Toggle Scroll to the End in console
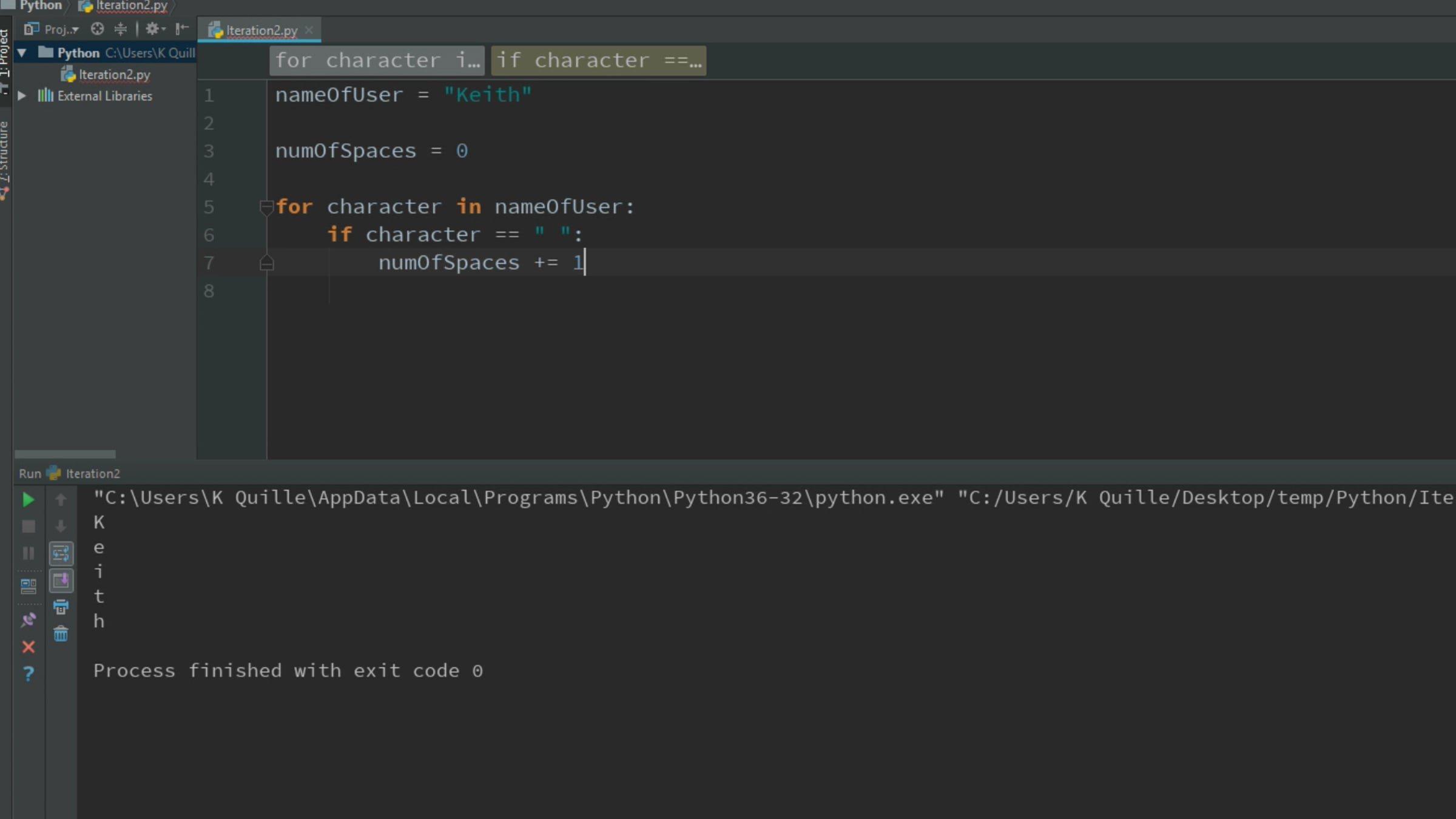Viewport: 1456px width, 819px height. pos(61,581)
